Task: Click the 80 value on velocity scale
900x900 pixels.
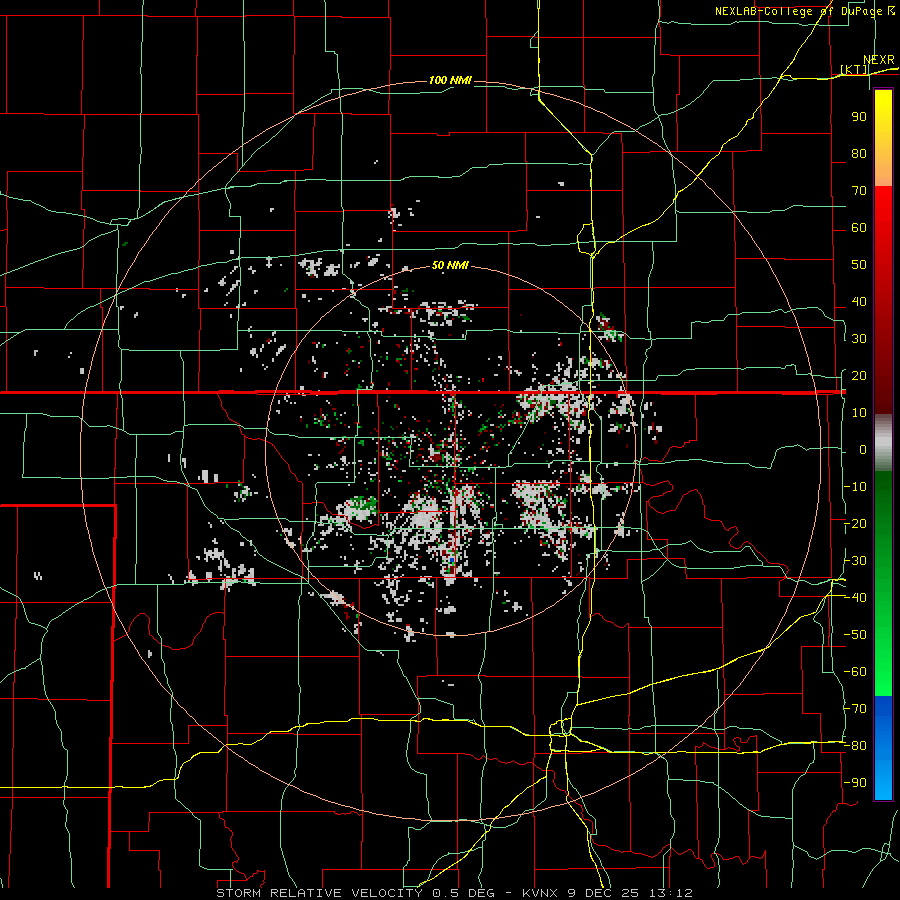Action: point(859,153)
